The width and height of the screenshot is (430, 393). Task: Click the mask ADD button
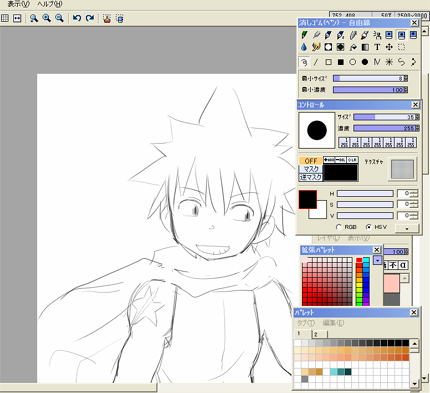(x=329, y=160)
